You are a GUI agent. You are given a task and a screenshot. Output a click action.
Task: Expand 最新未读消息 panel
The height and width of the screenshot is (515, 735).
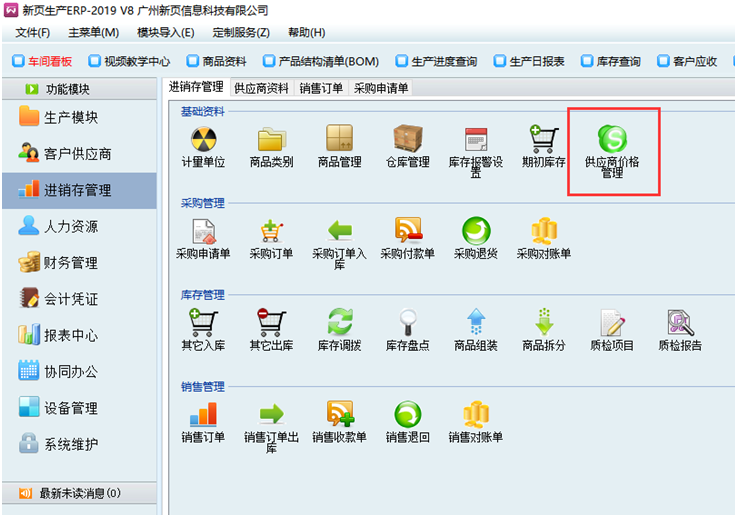78,493
